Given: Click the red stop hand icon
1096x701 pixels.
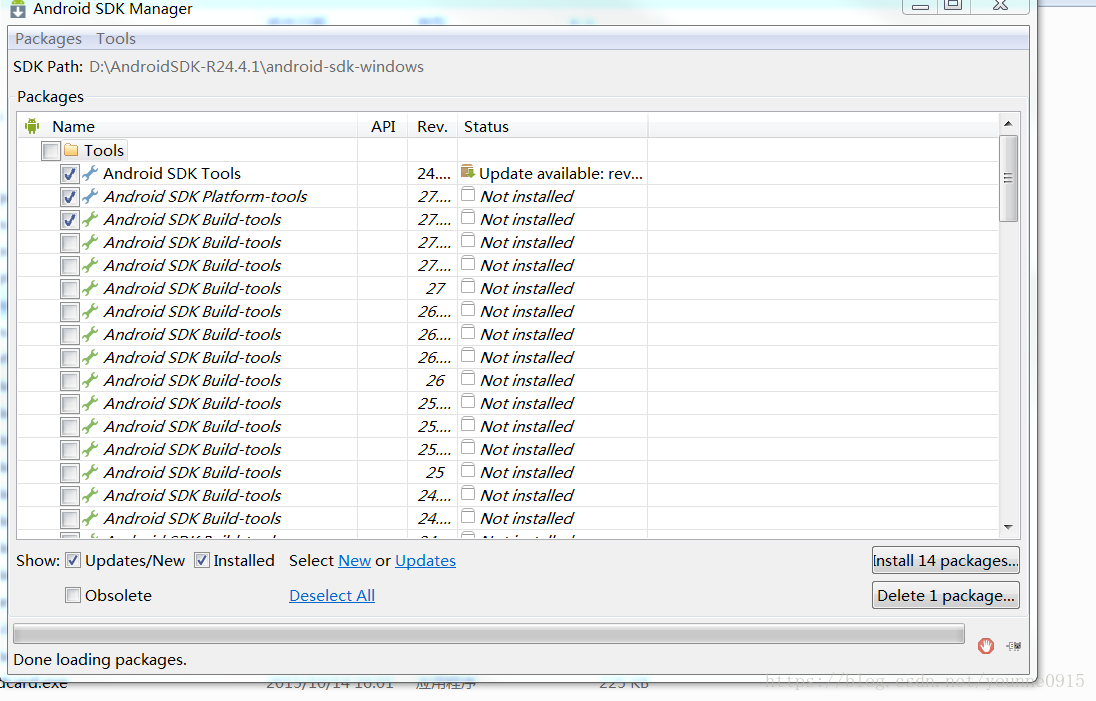Looking at the screenshot, I should click(986, 646).
